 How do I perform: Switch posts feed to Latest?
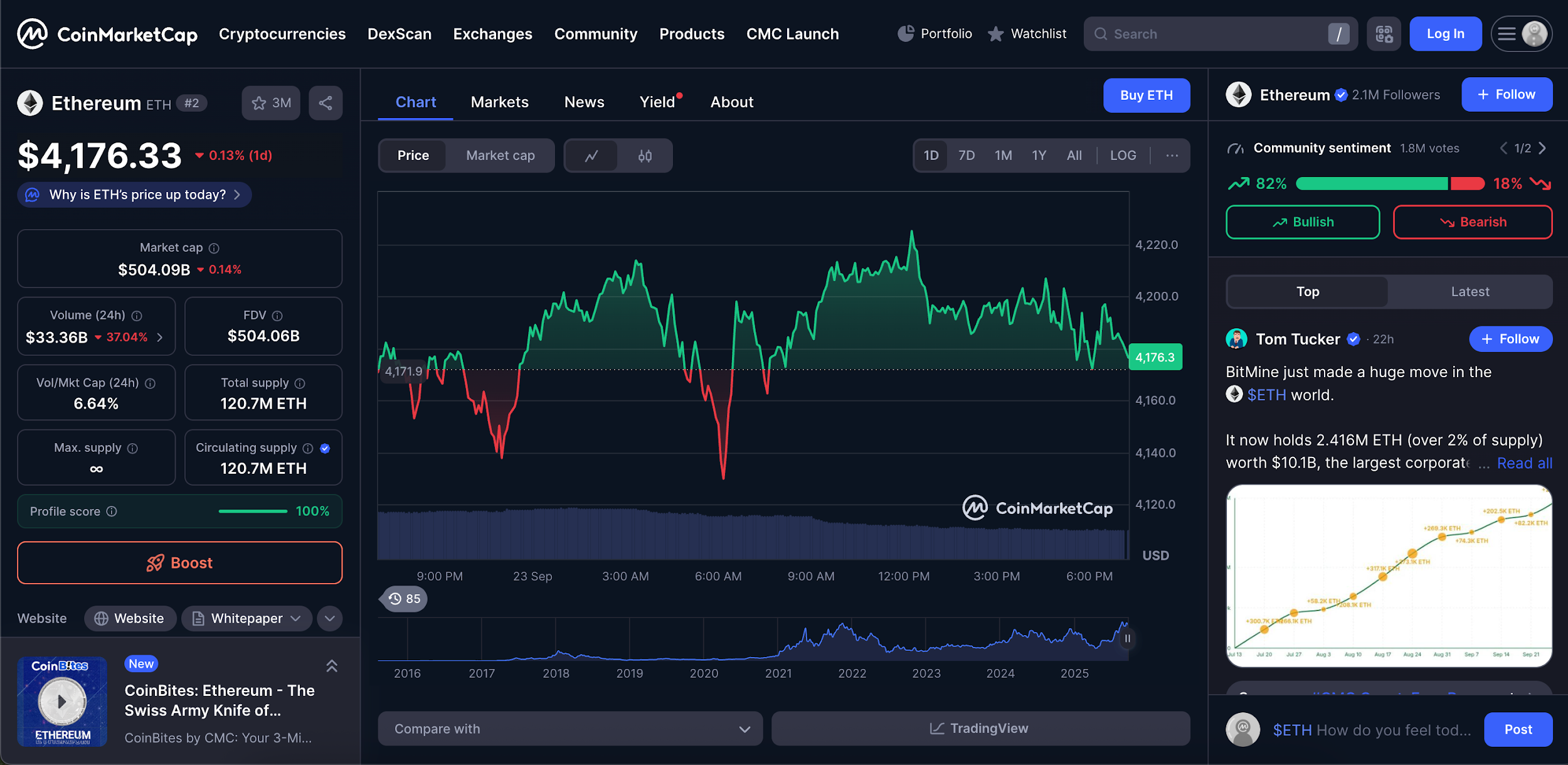1470,292
